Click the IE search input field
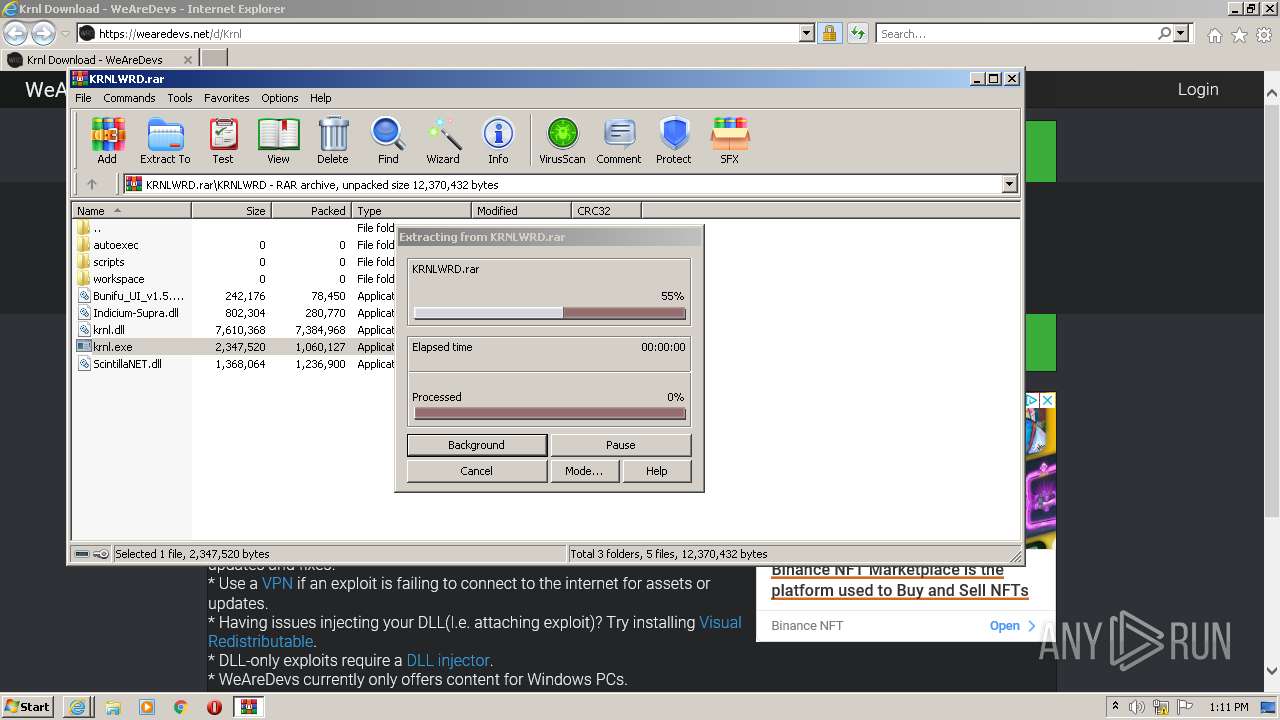This screenshot has width=1280, height=720. pyautogui.click(x=1015, y=33)
